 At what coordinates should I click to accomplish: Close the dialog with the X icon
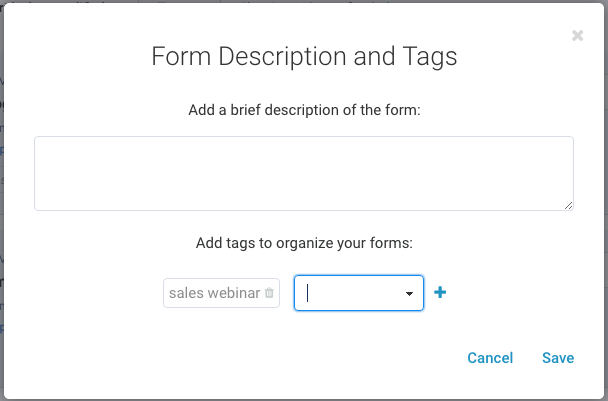tap(577, 35)
